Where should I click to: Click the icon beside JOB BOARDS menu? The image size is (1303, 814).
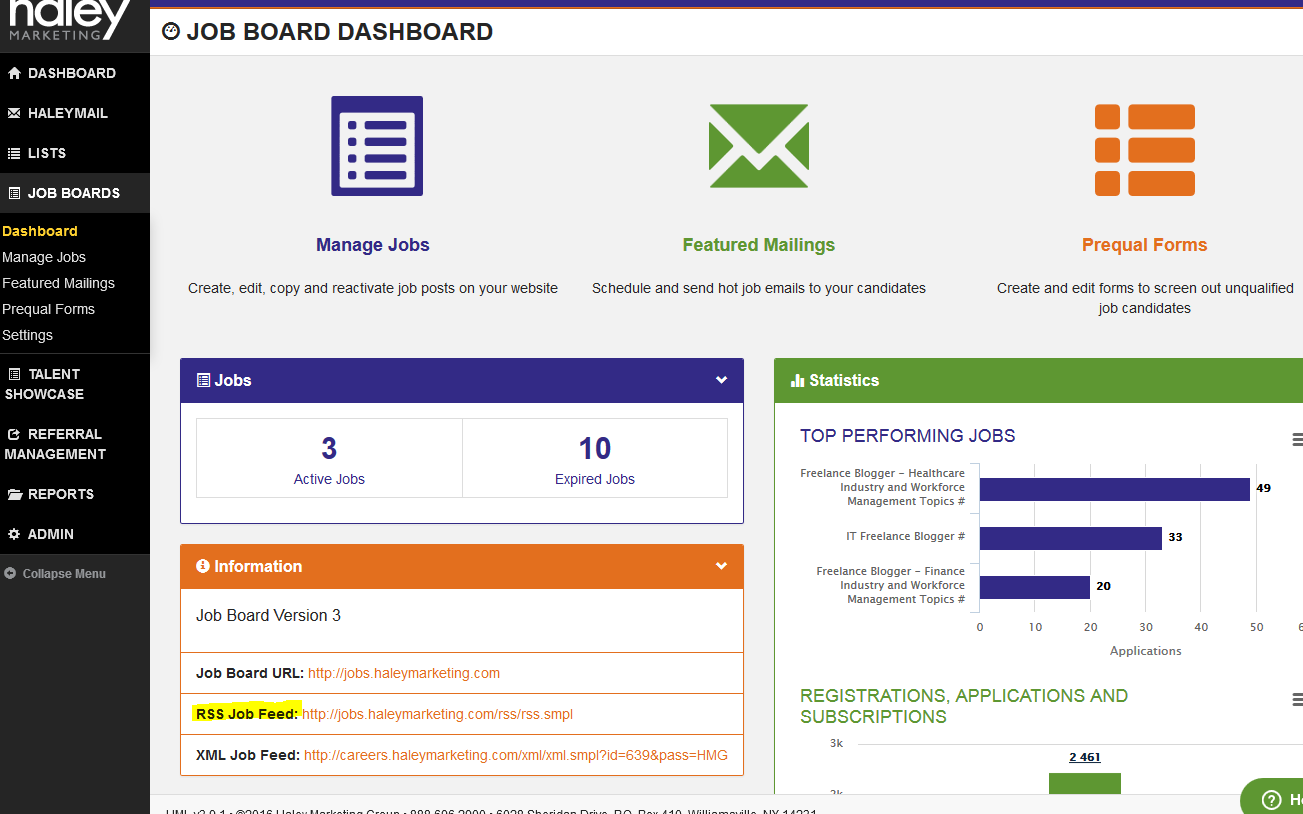click(14, 193)
